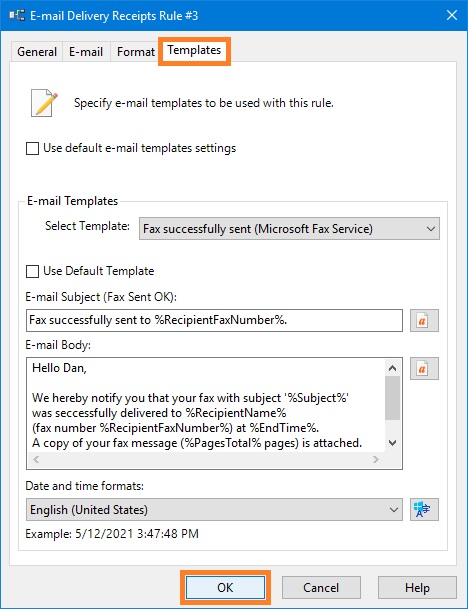Open the Format tab

[x=136, y=52]
